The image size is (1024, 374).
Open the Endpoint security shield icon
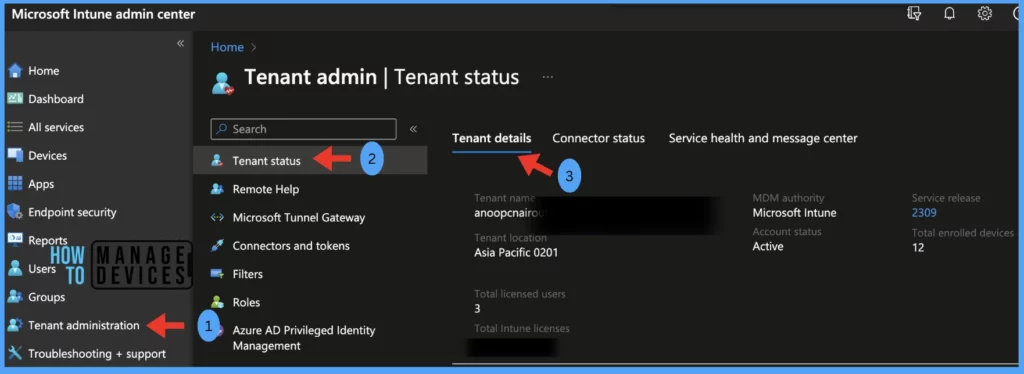coord(15,211)
